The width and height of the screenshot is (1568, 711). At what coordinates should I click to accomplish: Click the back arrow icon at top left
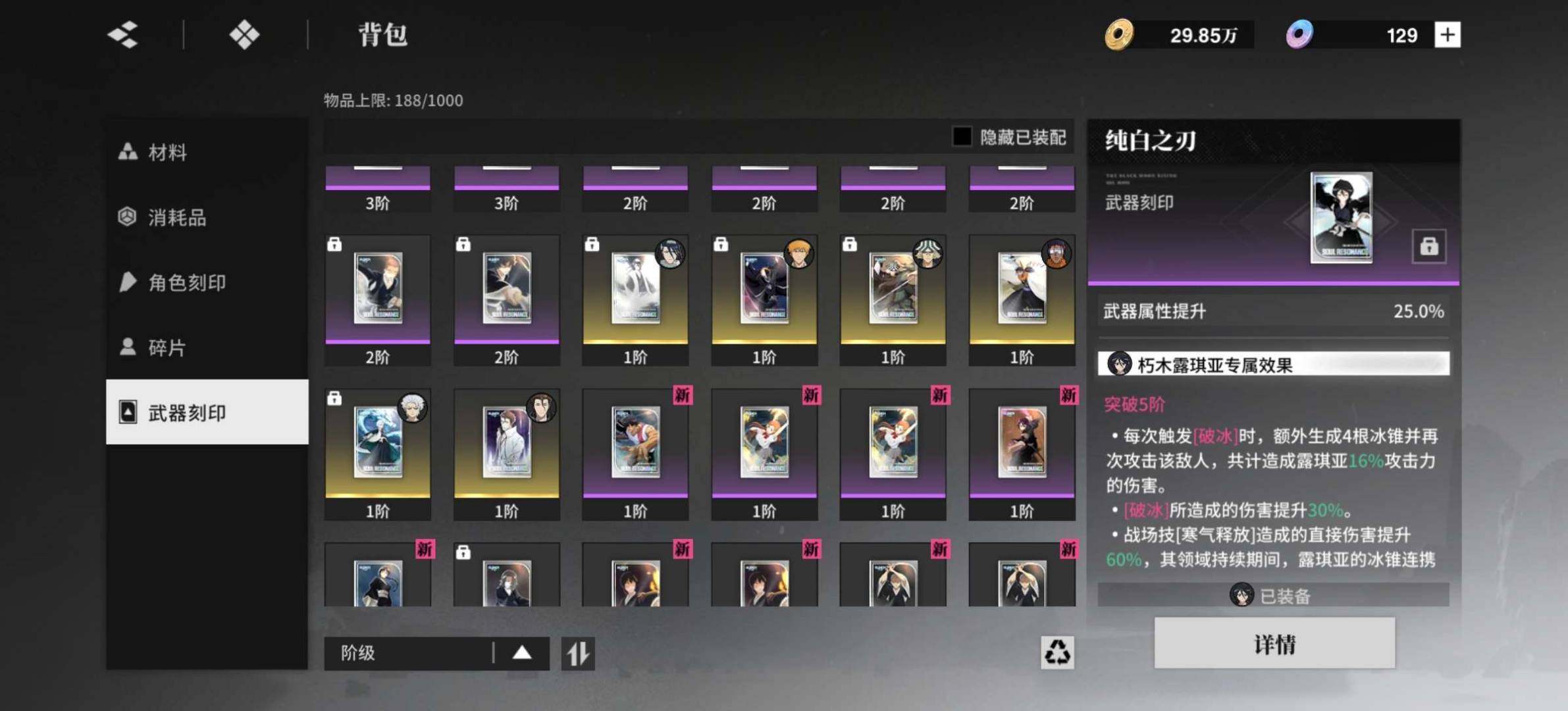click(x=123, y=34)
